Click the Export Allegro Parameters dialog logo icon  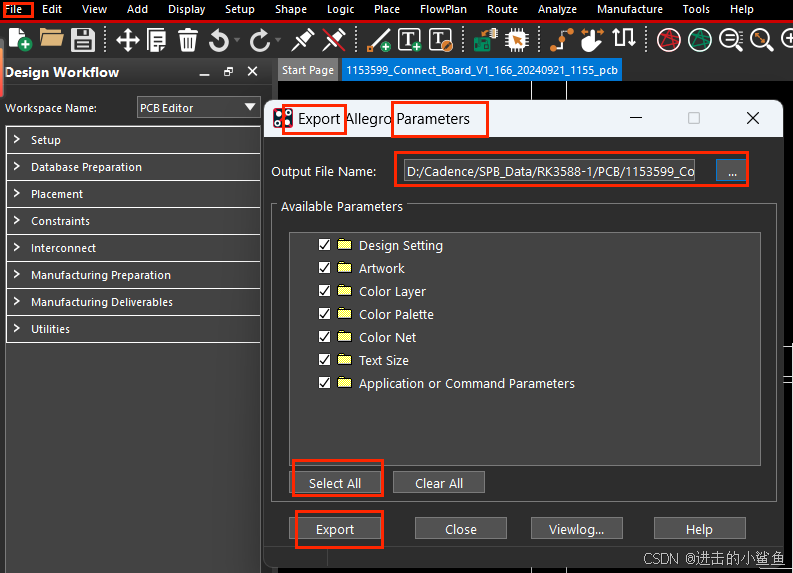282,118
